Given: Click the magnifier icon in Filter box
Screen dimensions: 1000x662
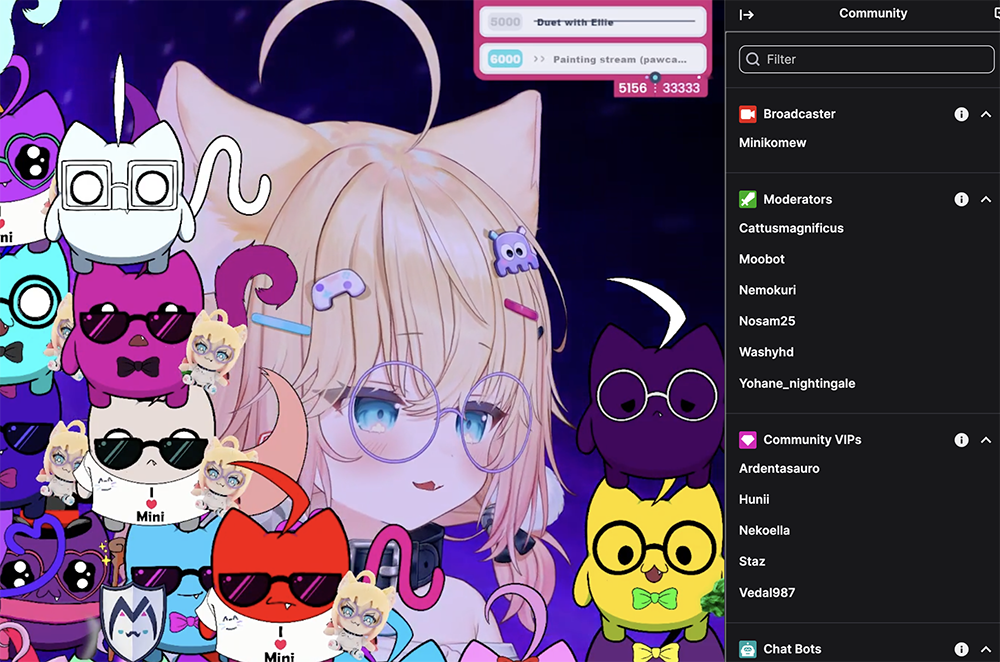Looking at the screenshot, I should coord(753,59).
